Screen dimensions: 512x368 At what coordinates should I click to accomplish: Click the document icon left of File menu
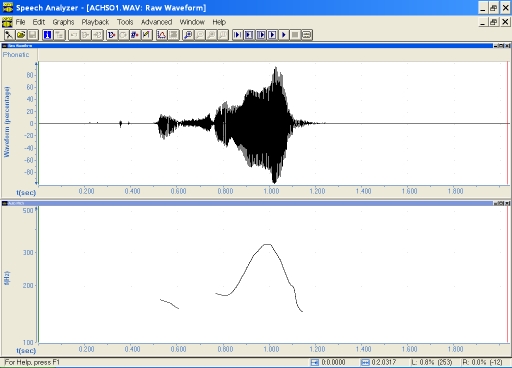tap(7, 22)
